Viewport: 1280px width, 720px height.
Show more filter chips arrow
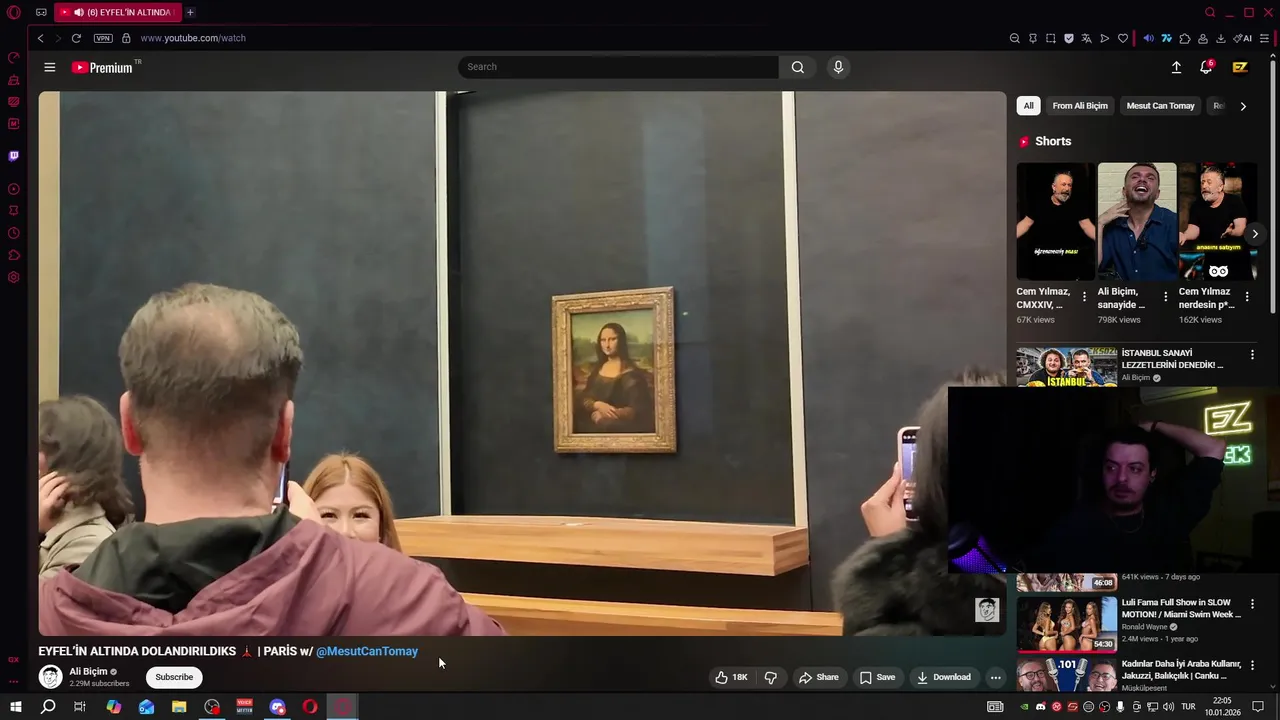click(1243, 106)
